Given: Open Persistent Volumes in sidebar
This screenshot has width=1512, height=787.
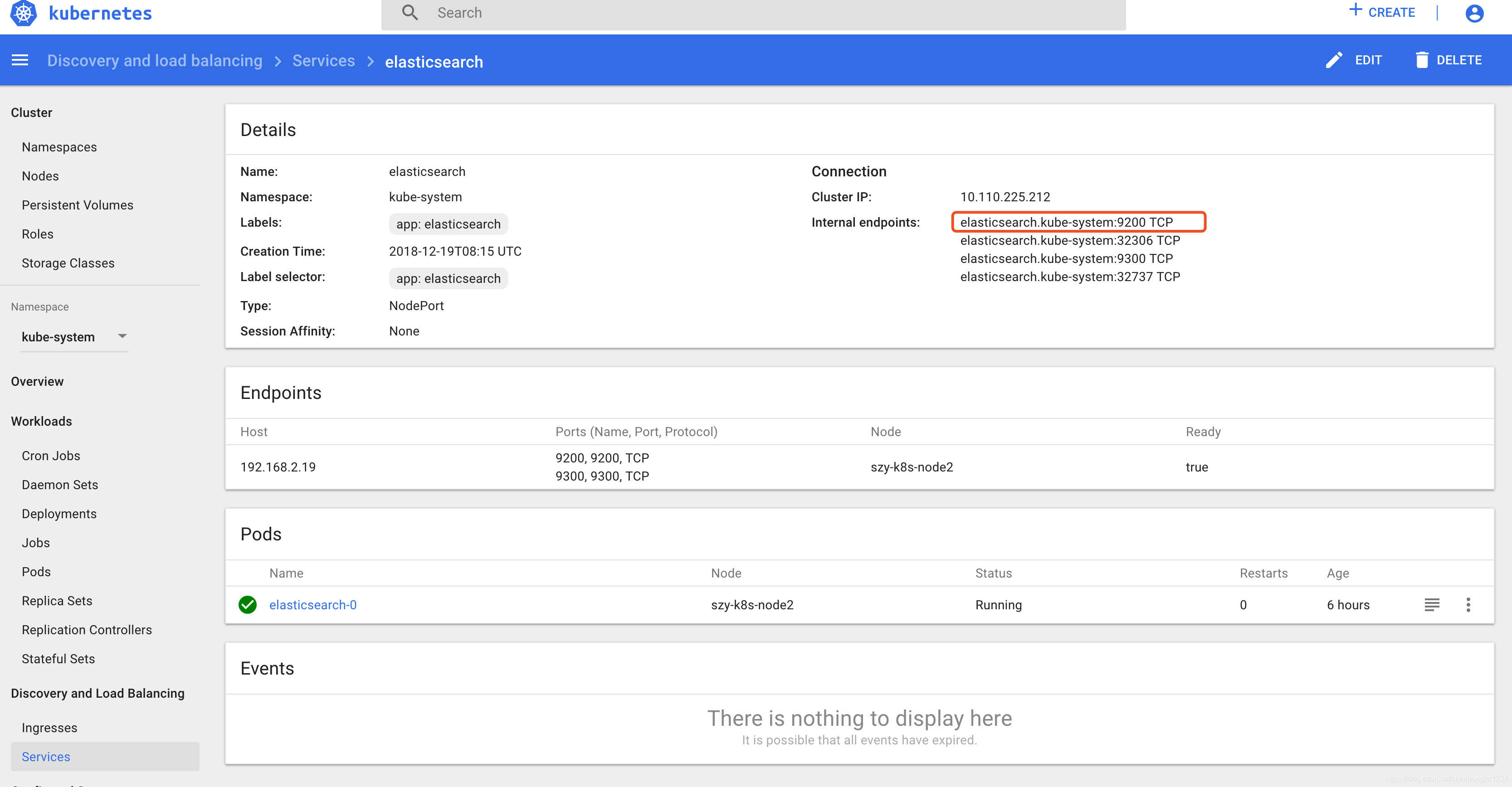Looking at the screenshot, I should point(78,205).
